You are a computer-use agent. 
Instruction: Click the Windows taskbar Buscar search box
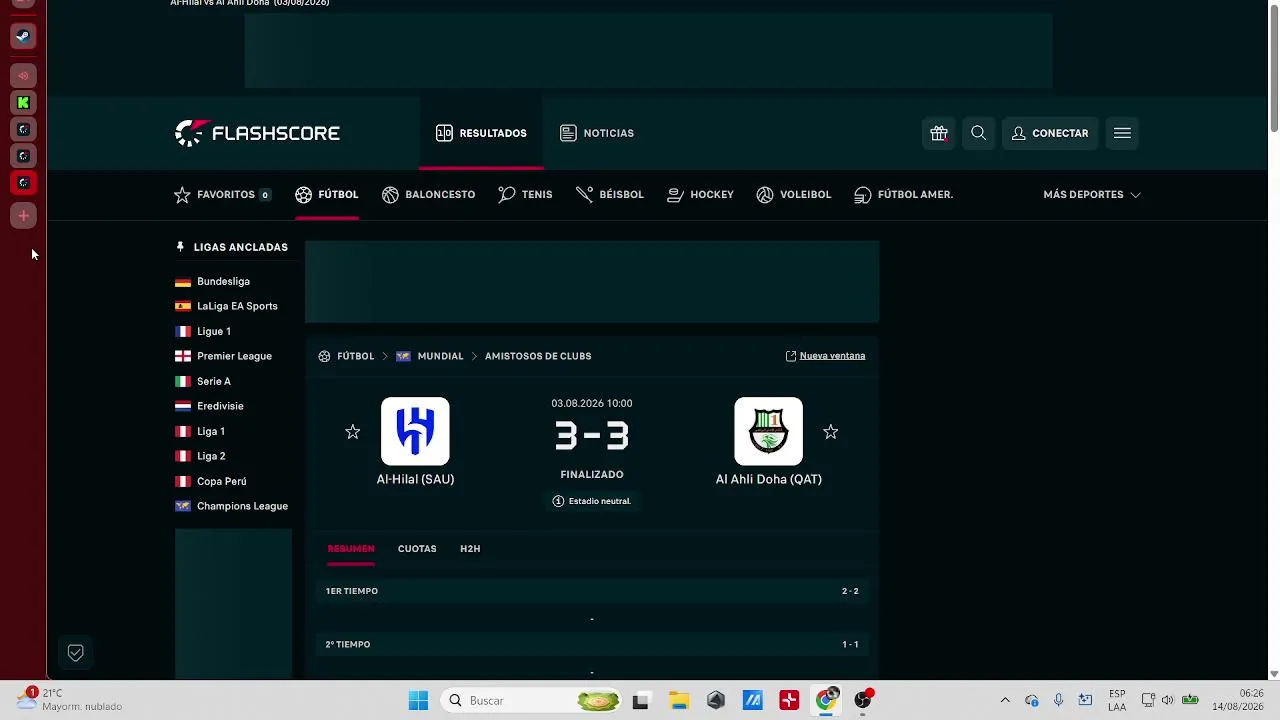(x=532, y=700)
